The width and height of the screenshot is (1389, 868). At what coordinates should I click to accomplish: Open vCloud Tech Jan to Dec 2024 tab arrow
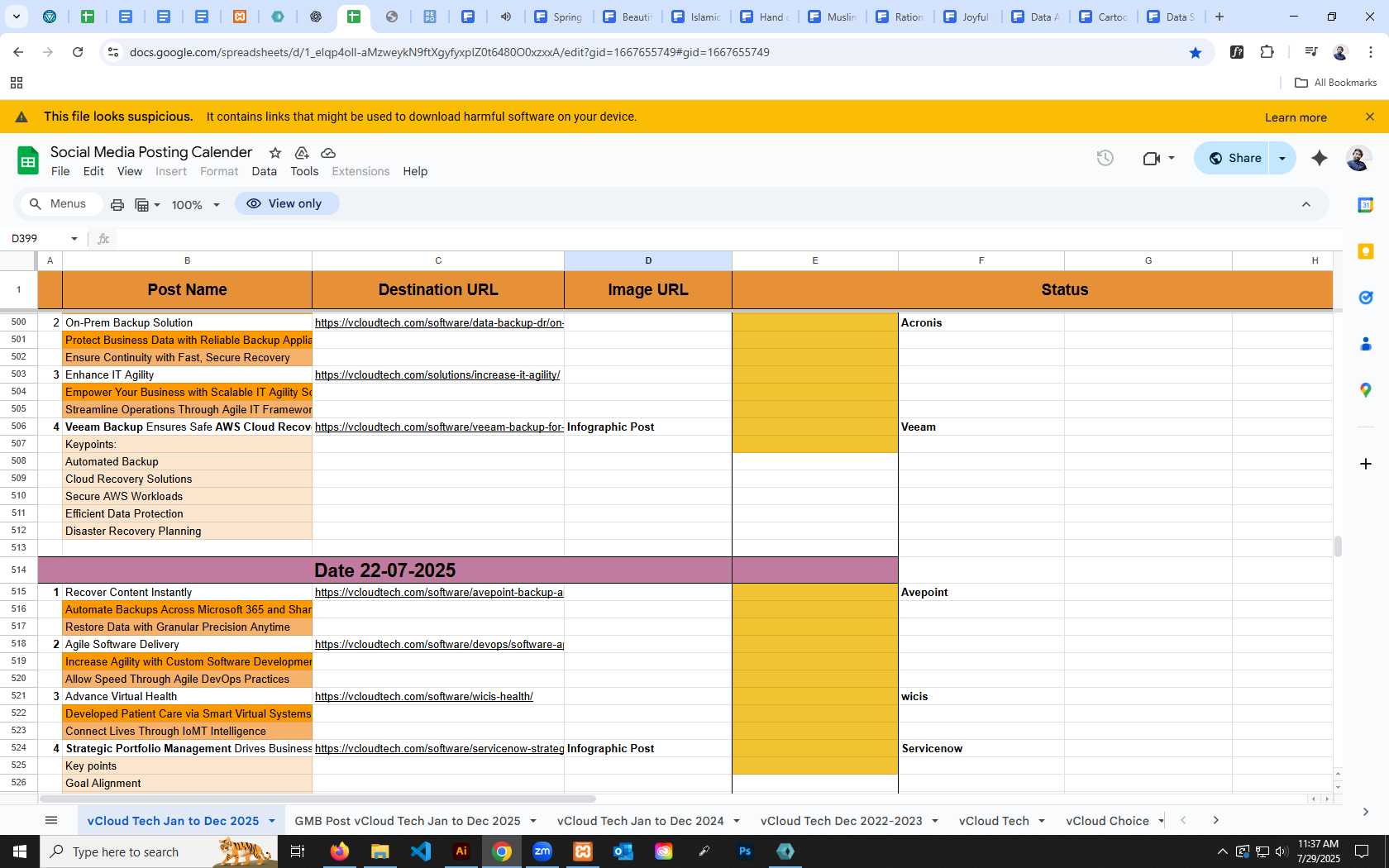737,821
